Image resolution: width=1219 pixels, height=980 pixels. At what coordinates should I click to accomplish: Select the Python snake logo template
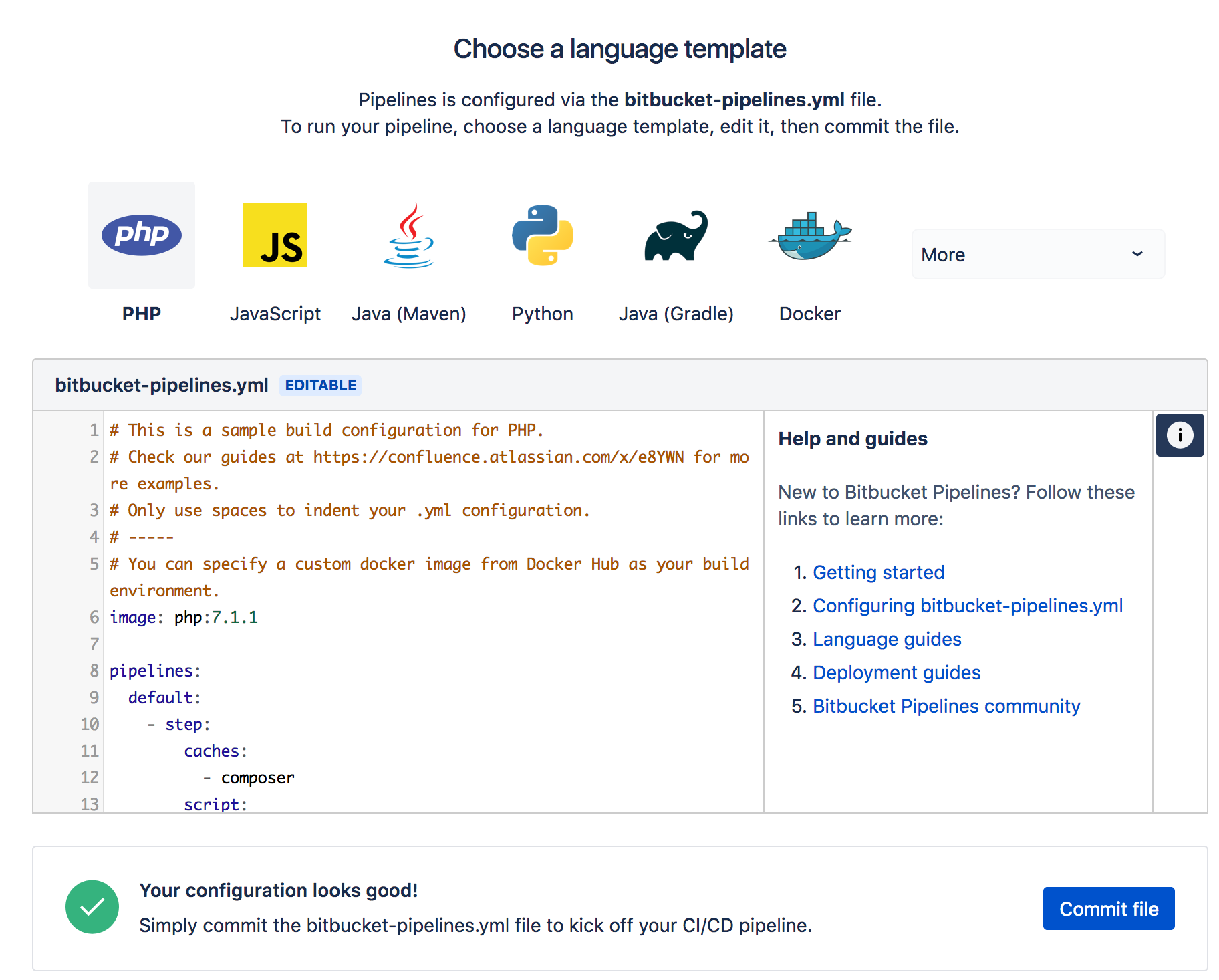[543, 235]
